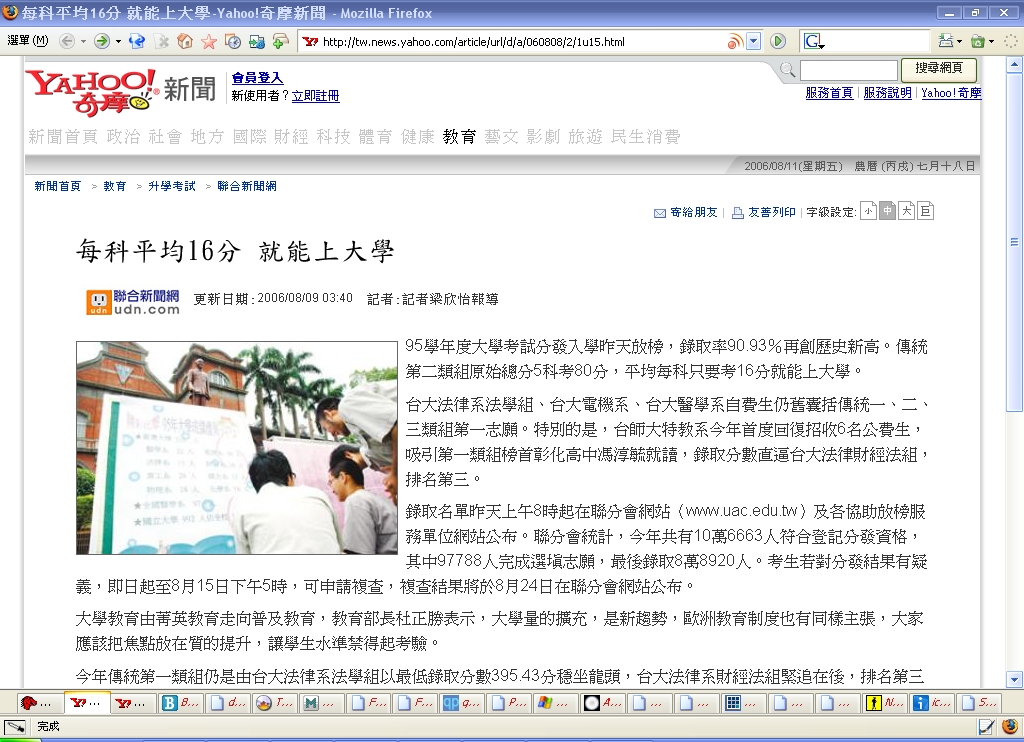1024x742 pixels.
Task: Switch to the third browser tab with the Yahoo icon
Action: (134, 703)
